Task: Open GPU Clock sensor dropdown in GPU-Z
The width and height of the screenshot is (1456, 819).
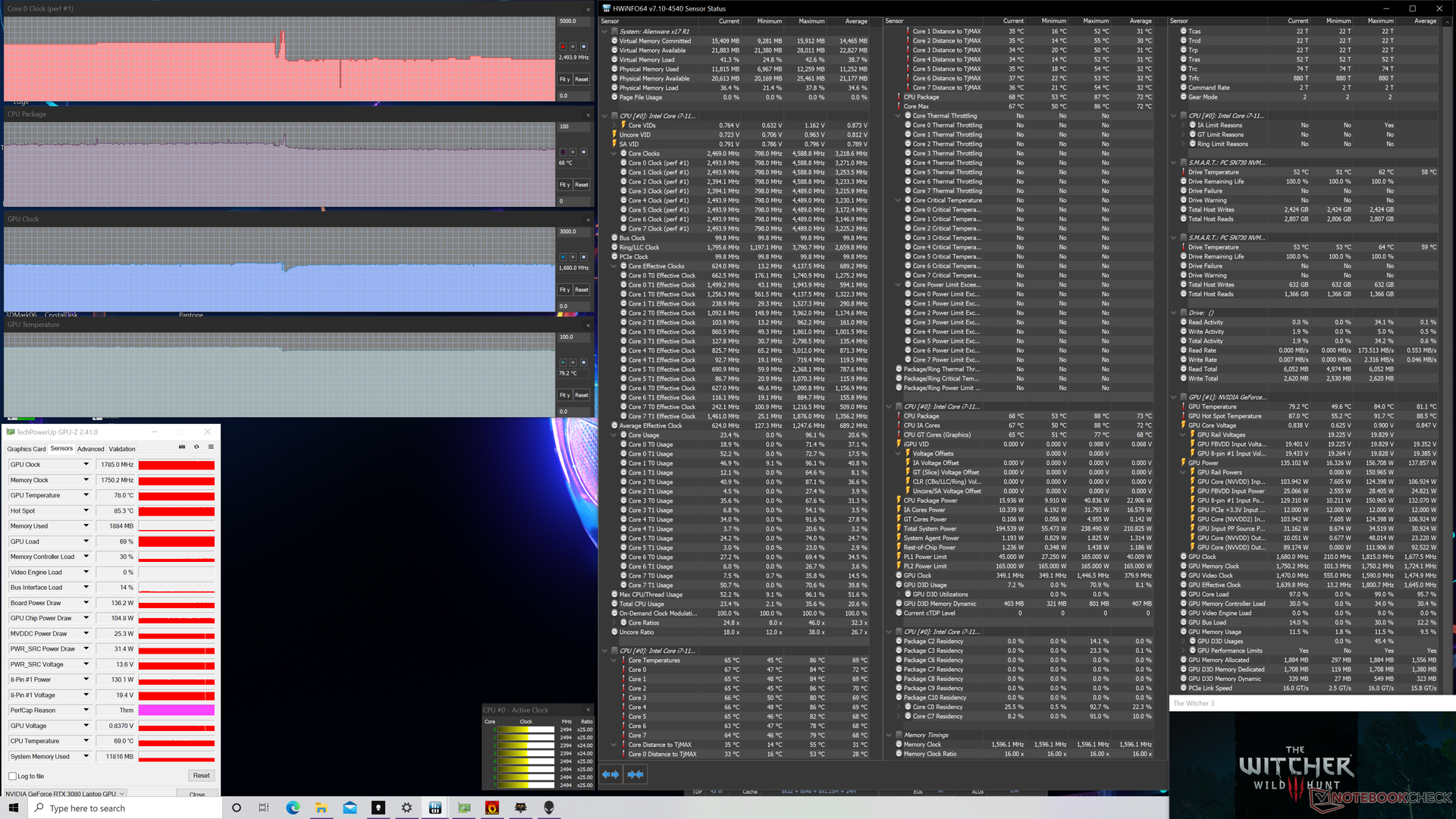Action: point(86,465)
